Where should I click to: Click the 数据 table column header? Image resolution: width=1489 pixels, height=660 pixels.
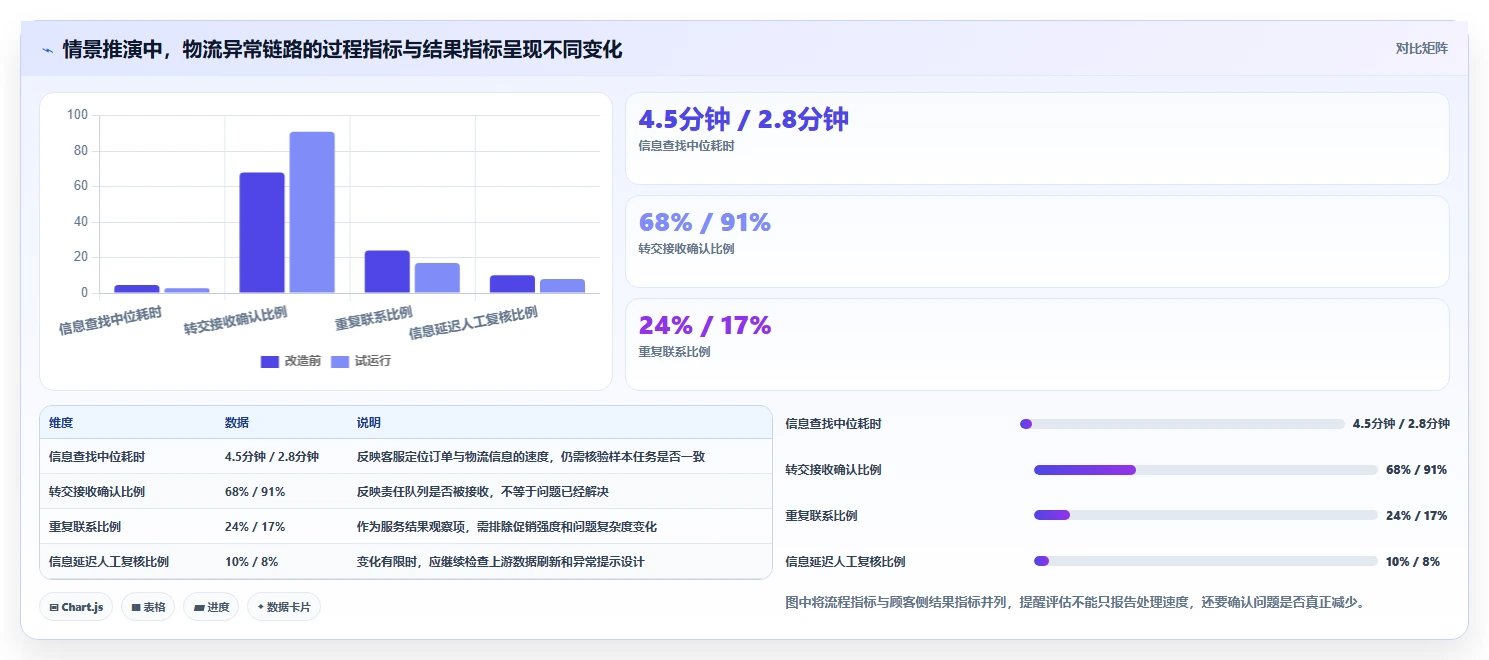[x=237, y=423]
